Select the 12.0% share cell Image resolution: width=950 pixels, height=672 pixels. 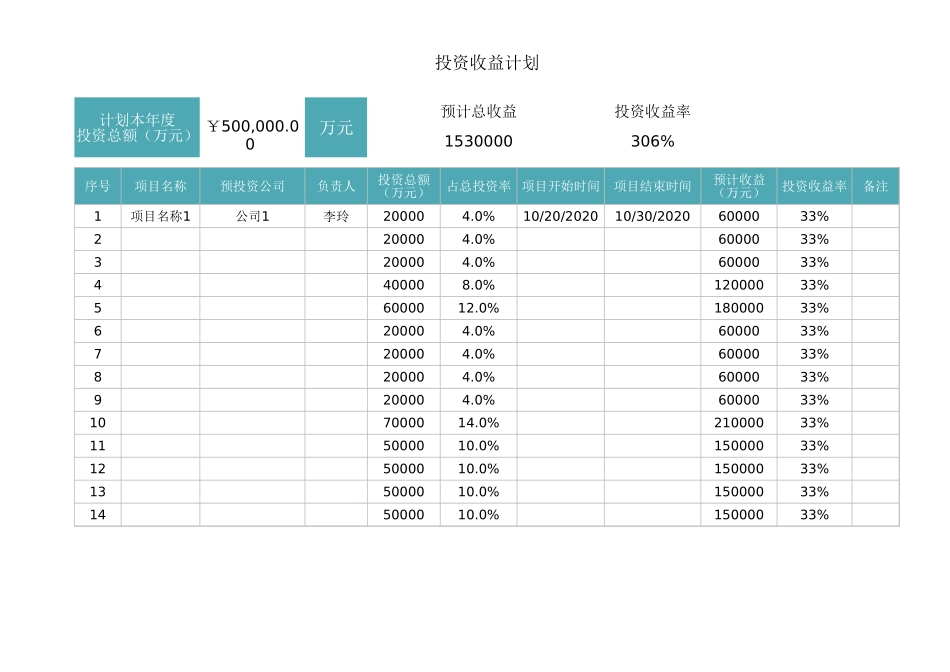pos(479,308)
